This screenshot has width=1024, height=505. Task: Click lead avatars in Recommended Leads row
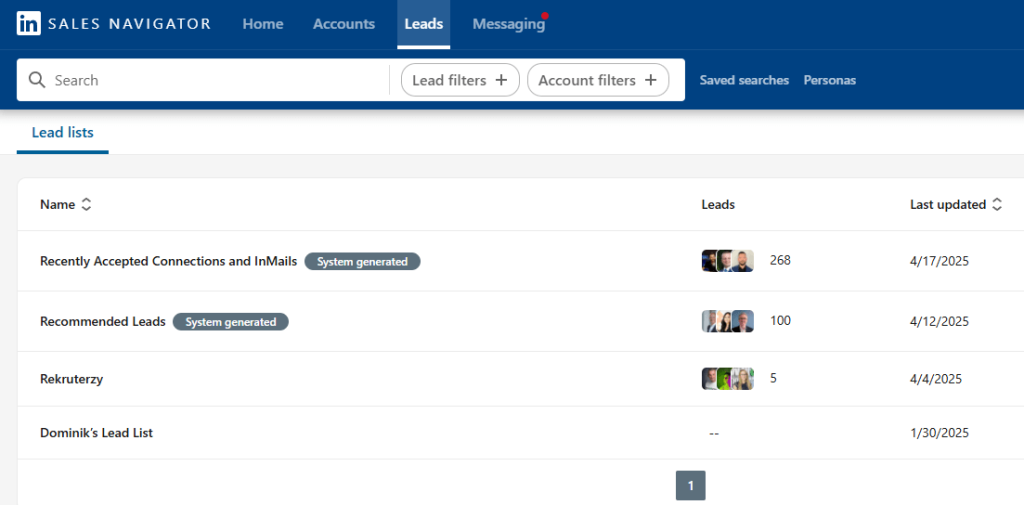point(728,321)
